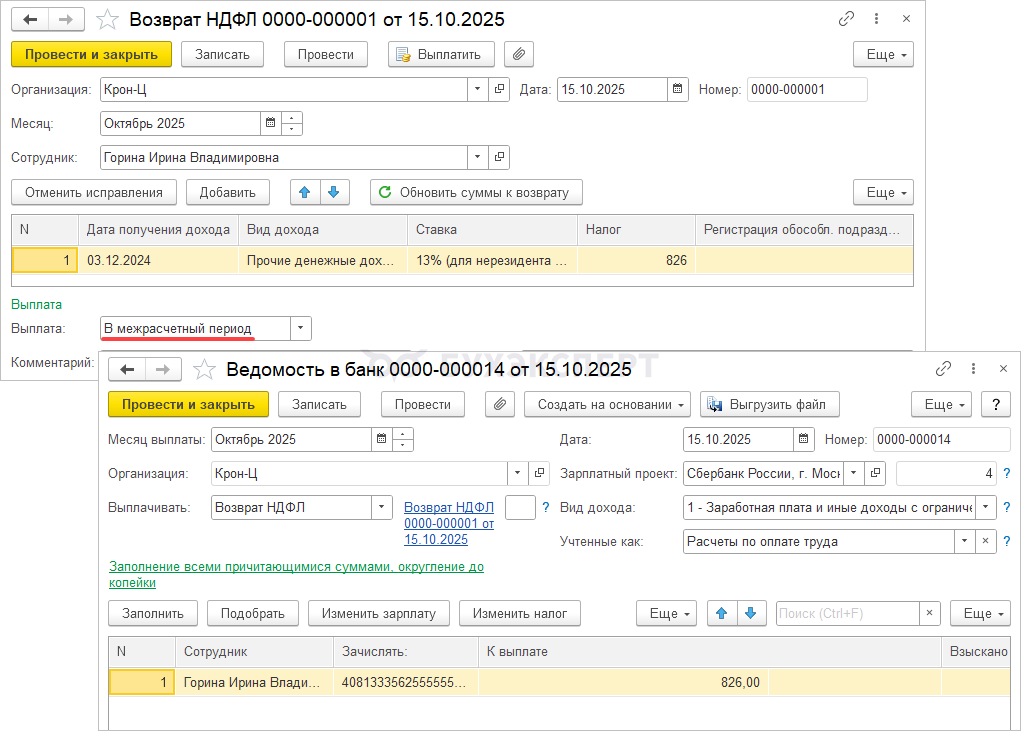This screenshot has width=1021, height=731.
Task: Go back in Ведомость в банк window
Action: 127,370
